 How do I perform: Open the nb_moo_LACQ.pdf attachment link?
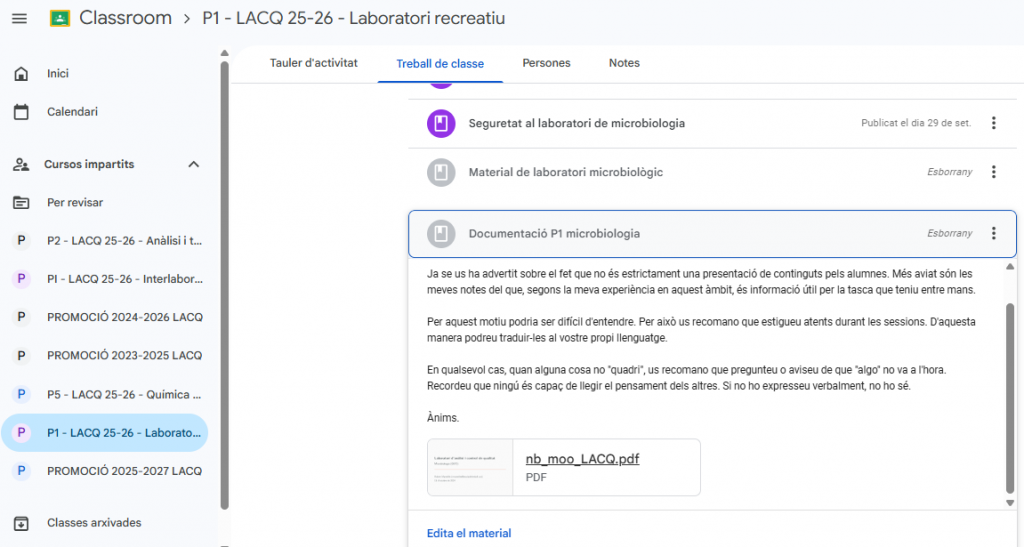(582, 459)
